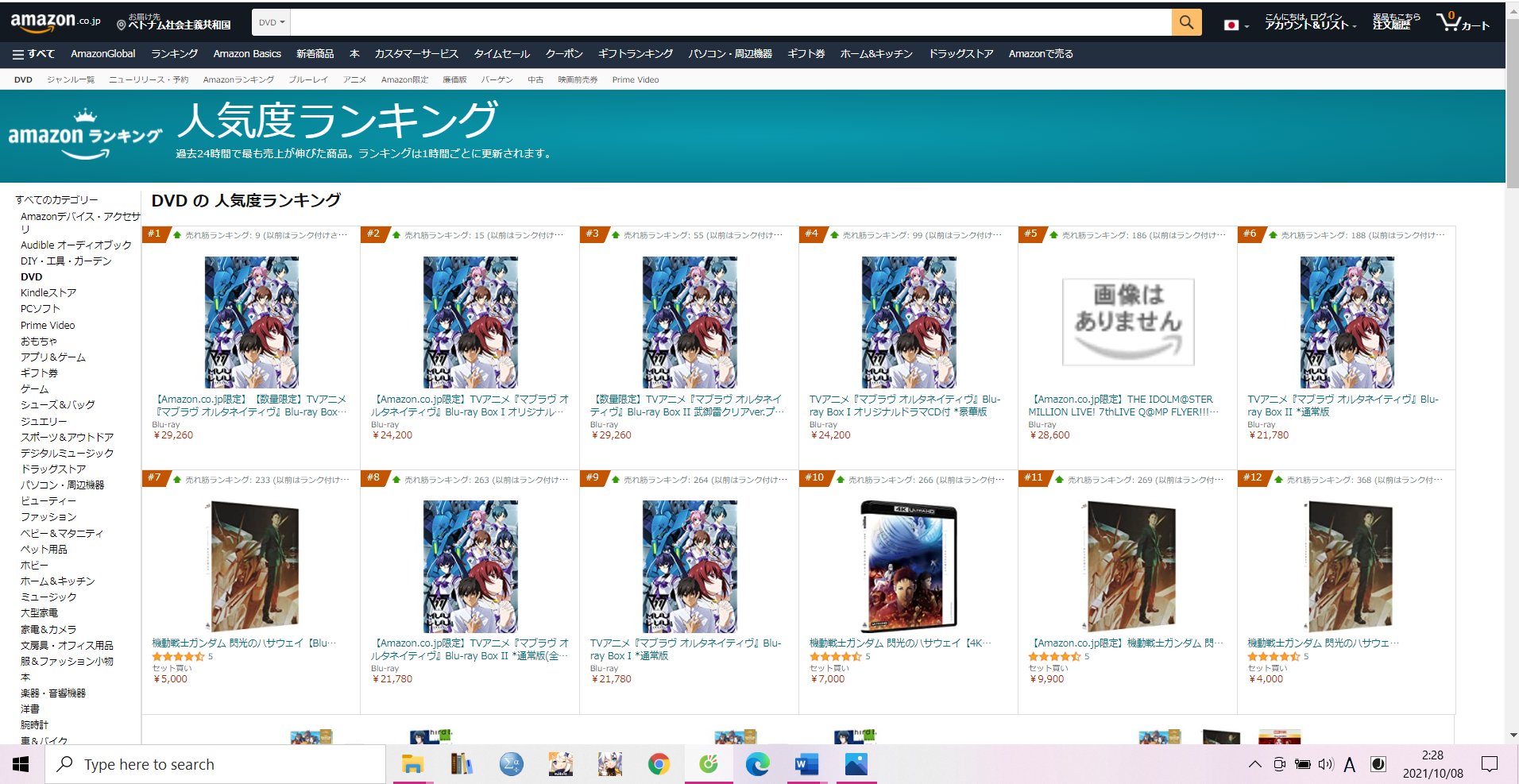Select デジタルミュージック category in sidebar
Image resolution: width=1519 pixels, height=784 pixels.
click(68, 453)
